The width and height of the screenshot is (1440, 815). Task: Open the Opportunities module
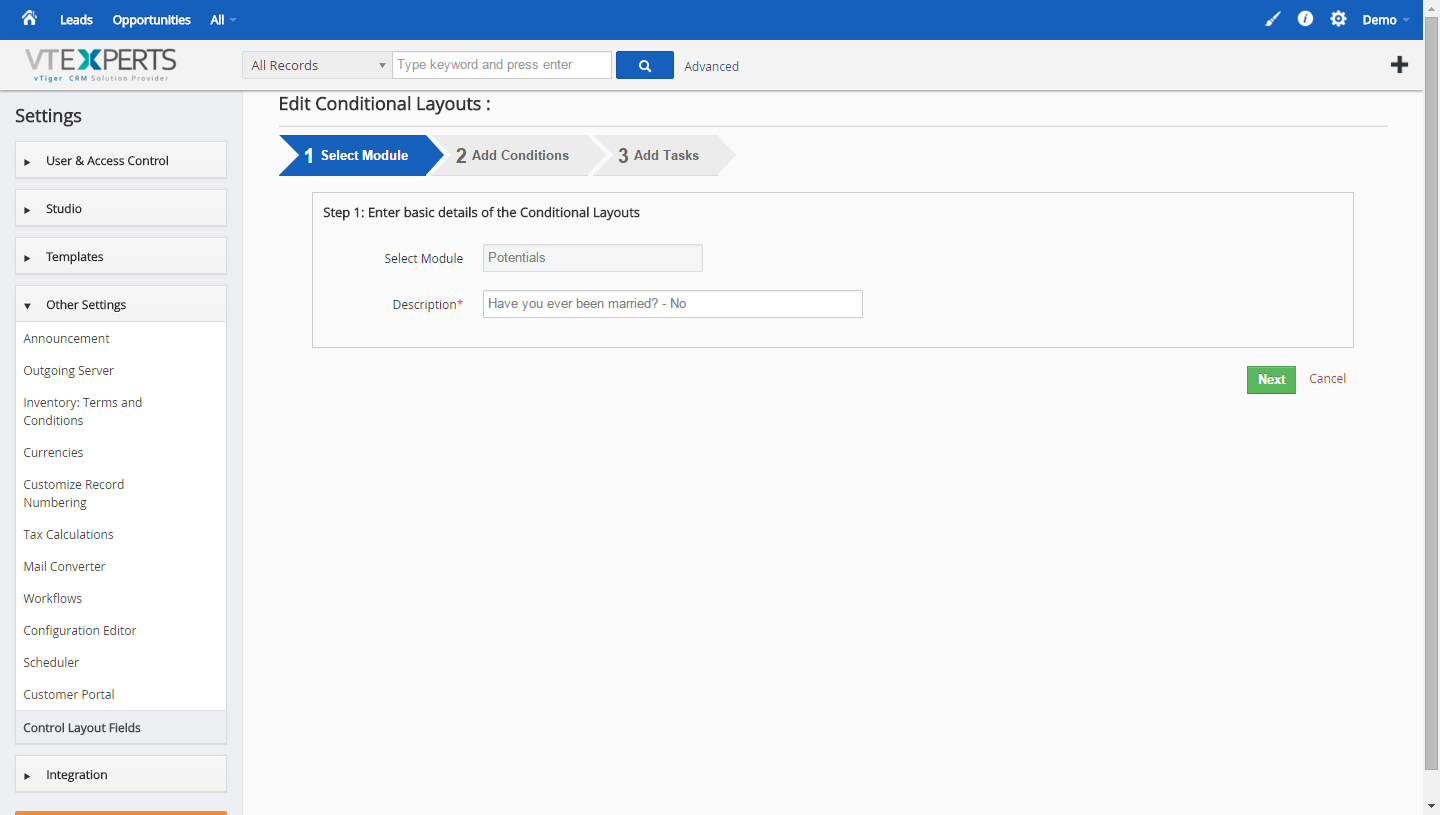pyautogui.click(x=151, y=20)
